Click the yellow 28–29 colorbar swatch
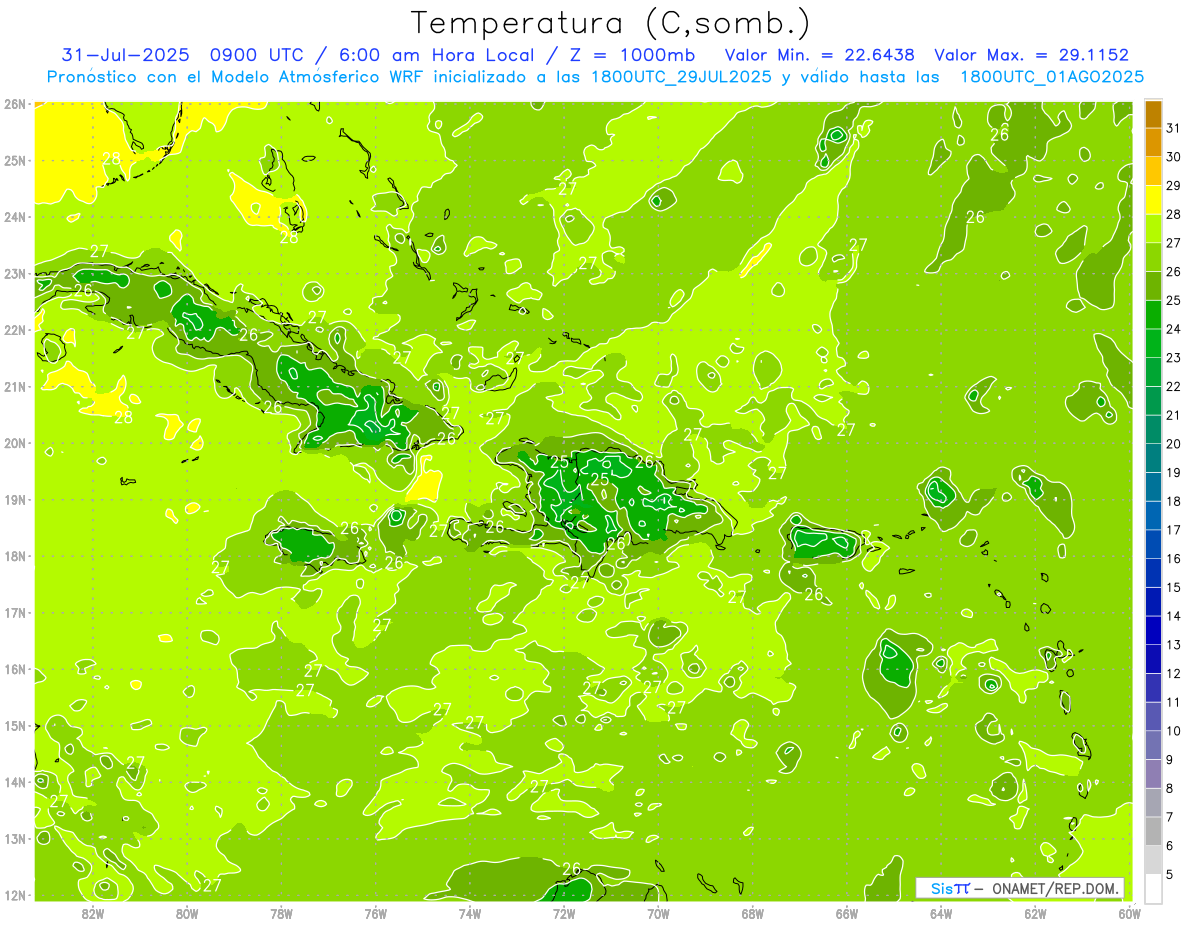 pos(1153,199)
